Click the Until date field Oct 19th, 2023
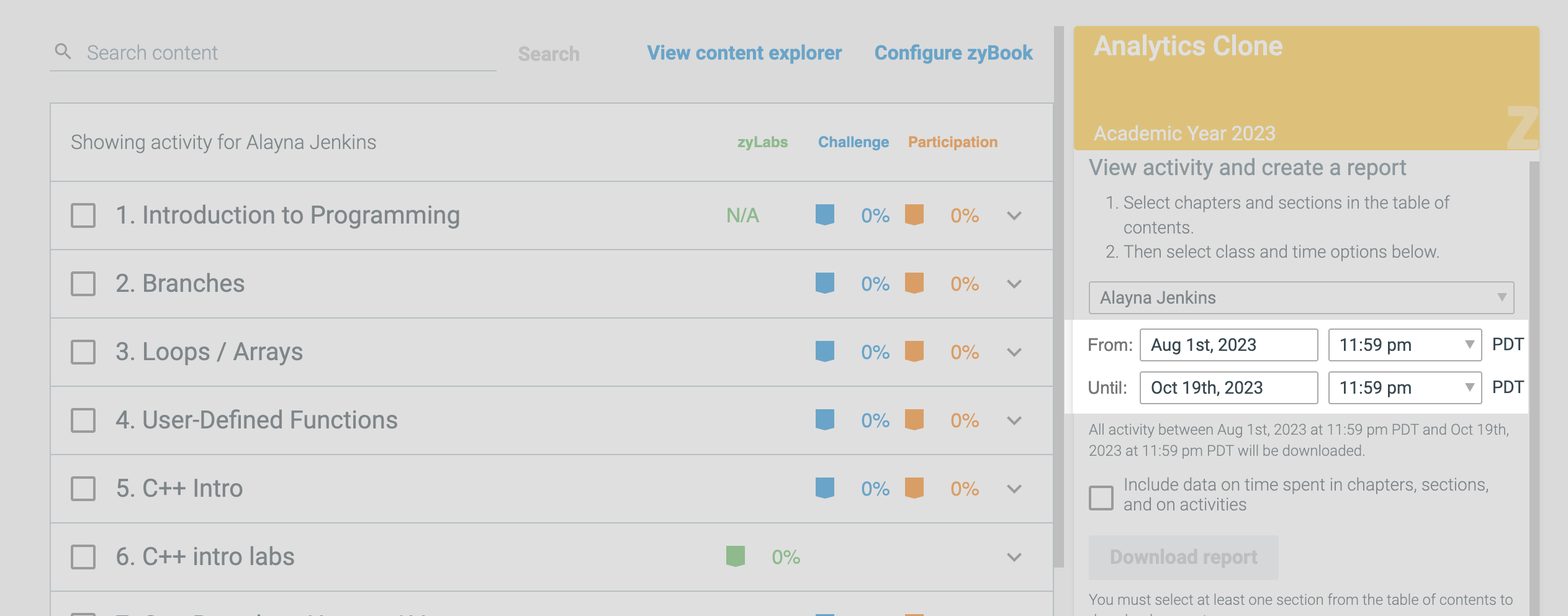Viewport: 1568px width, 616px height. 1228,387
